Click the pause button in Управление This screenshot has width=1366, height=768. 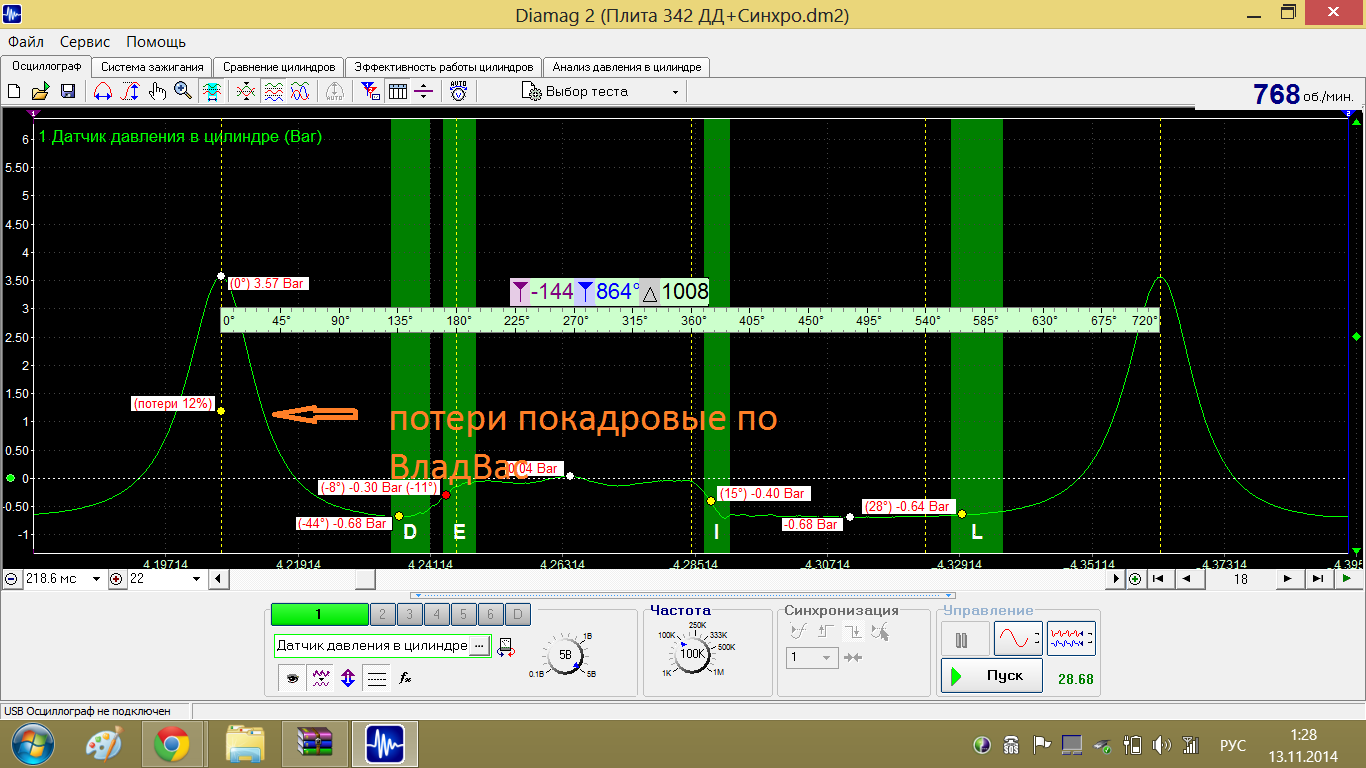click(x=963, y=639)
